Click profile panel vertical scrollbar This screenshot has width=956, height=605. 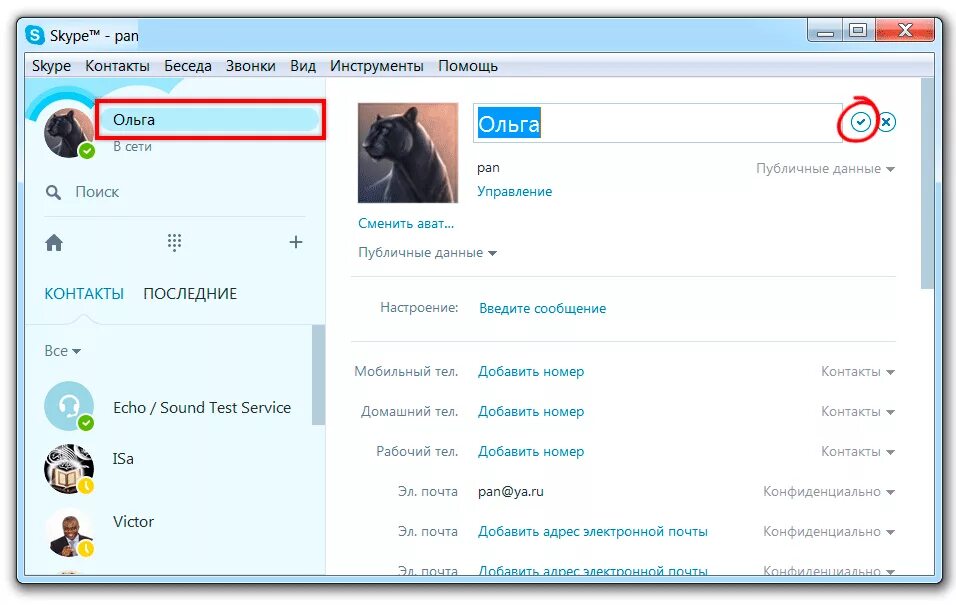tap(927, 183)
